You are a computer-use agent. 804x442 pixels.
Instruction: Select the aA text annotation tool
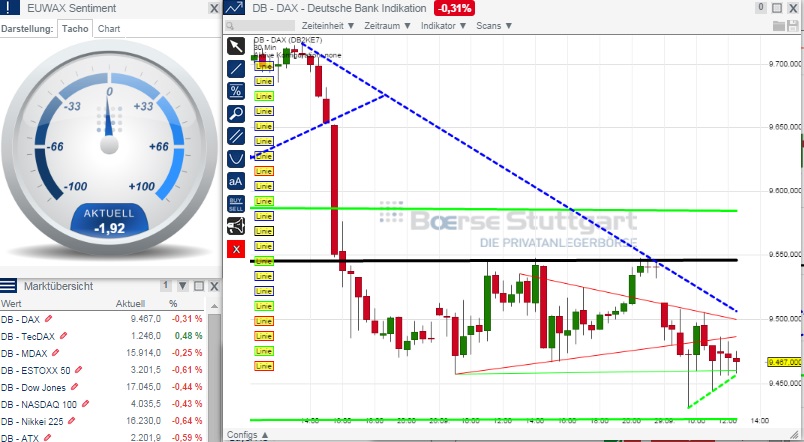coord(236,182)
